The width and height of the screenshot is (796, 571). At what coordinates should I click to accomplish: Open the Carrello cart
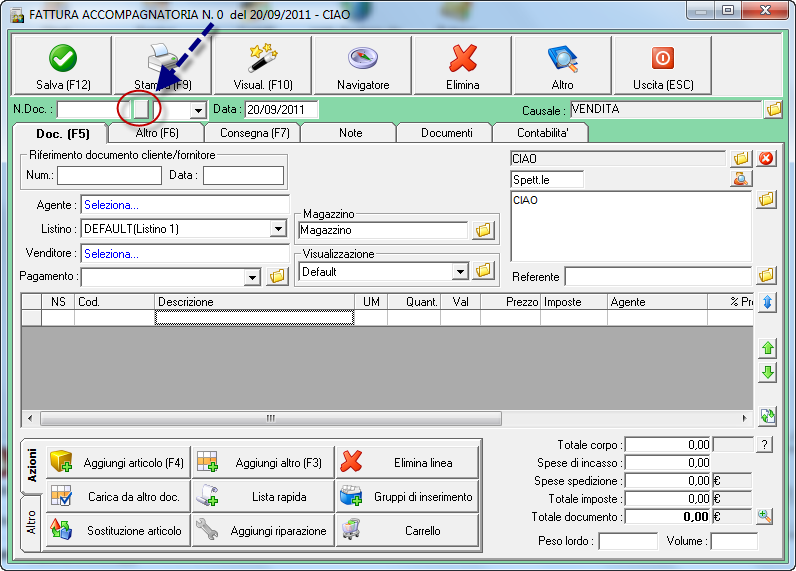click(408, 530)
